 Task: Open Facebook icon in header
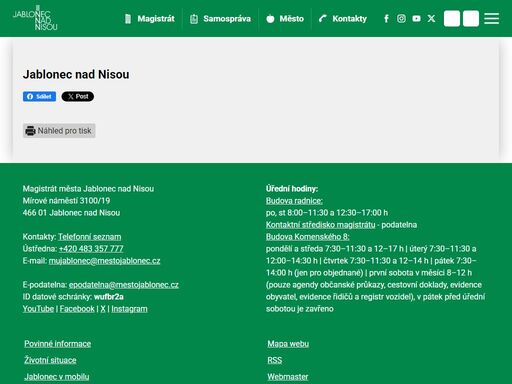pos(386,18)
